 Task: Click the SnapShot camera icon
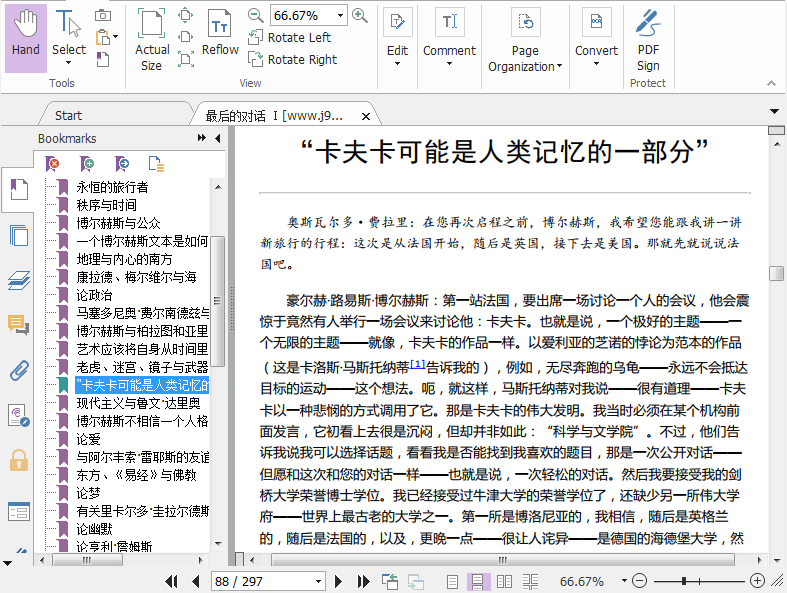click(103, 15)
